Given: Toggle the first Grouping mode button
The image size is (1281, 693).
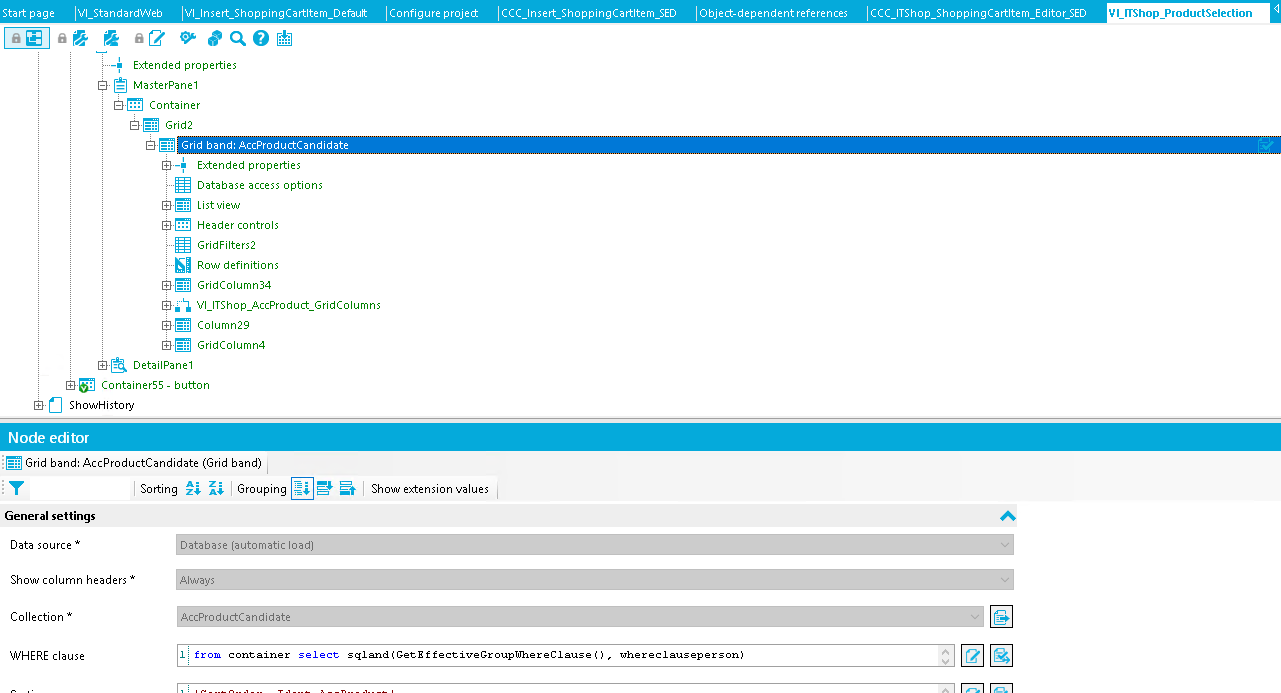Looking at the screenshot, I should click(302, 489).
